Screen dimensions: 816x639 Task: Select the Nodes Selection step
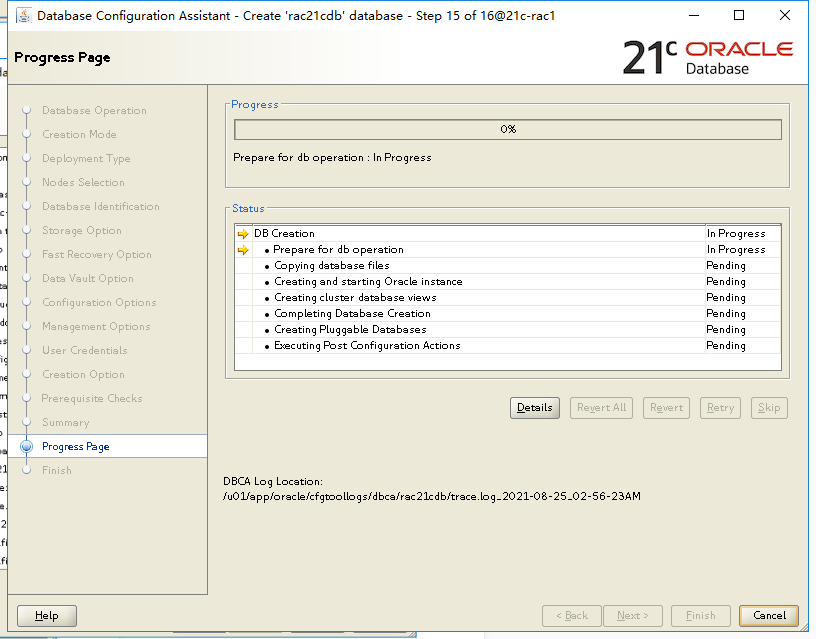[83, 182]
